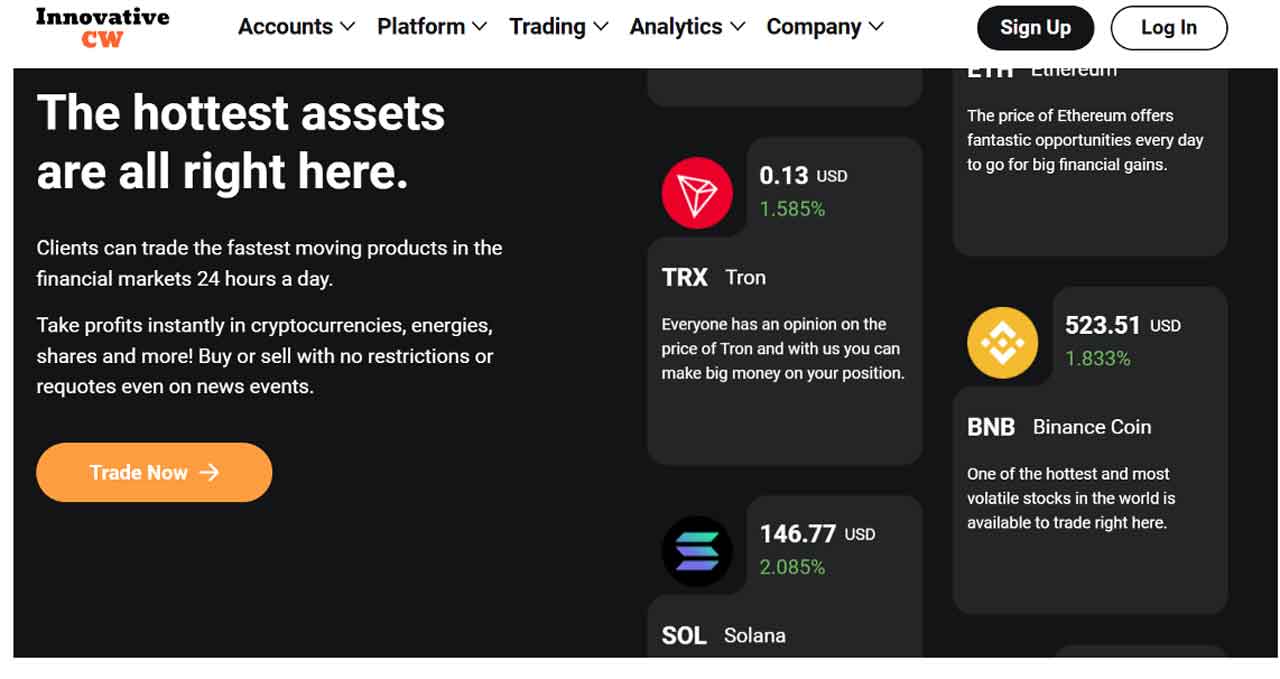This screenshot has width=1280, height=679.
Task: Open the Analytics menu
Action: tap(686, 27)
